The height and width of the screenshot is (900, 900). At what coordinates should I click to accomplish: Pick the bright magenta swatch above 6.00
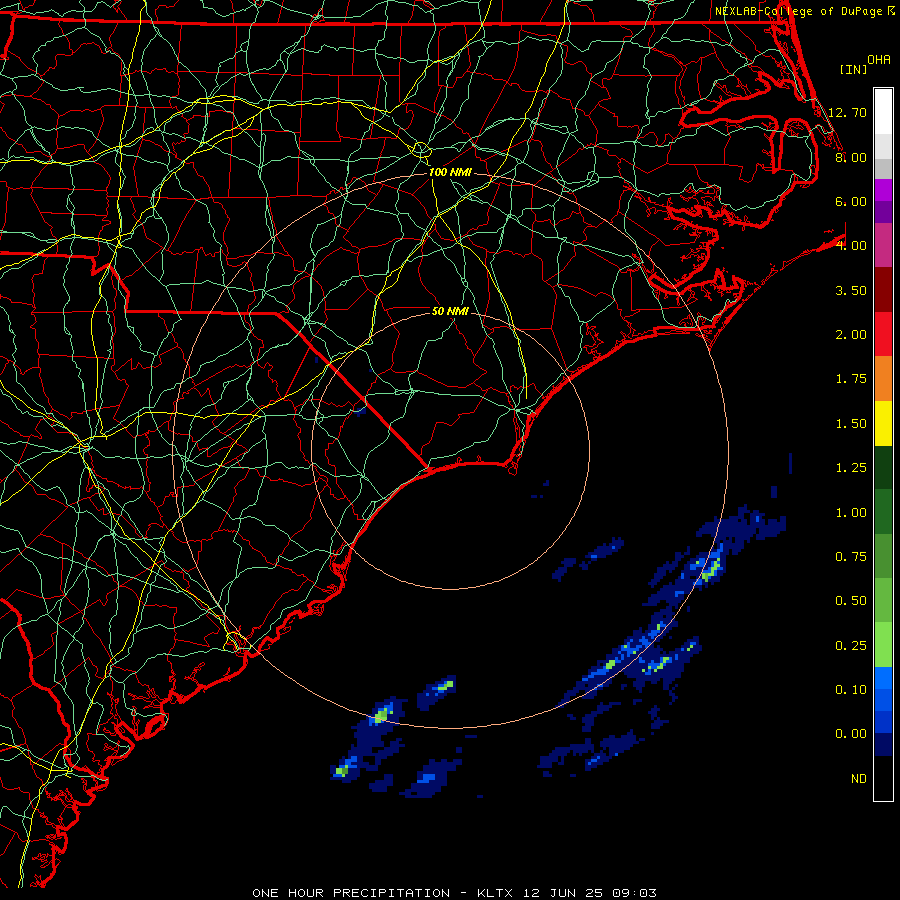(x=883, y=190)
